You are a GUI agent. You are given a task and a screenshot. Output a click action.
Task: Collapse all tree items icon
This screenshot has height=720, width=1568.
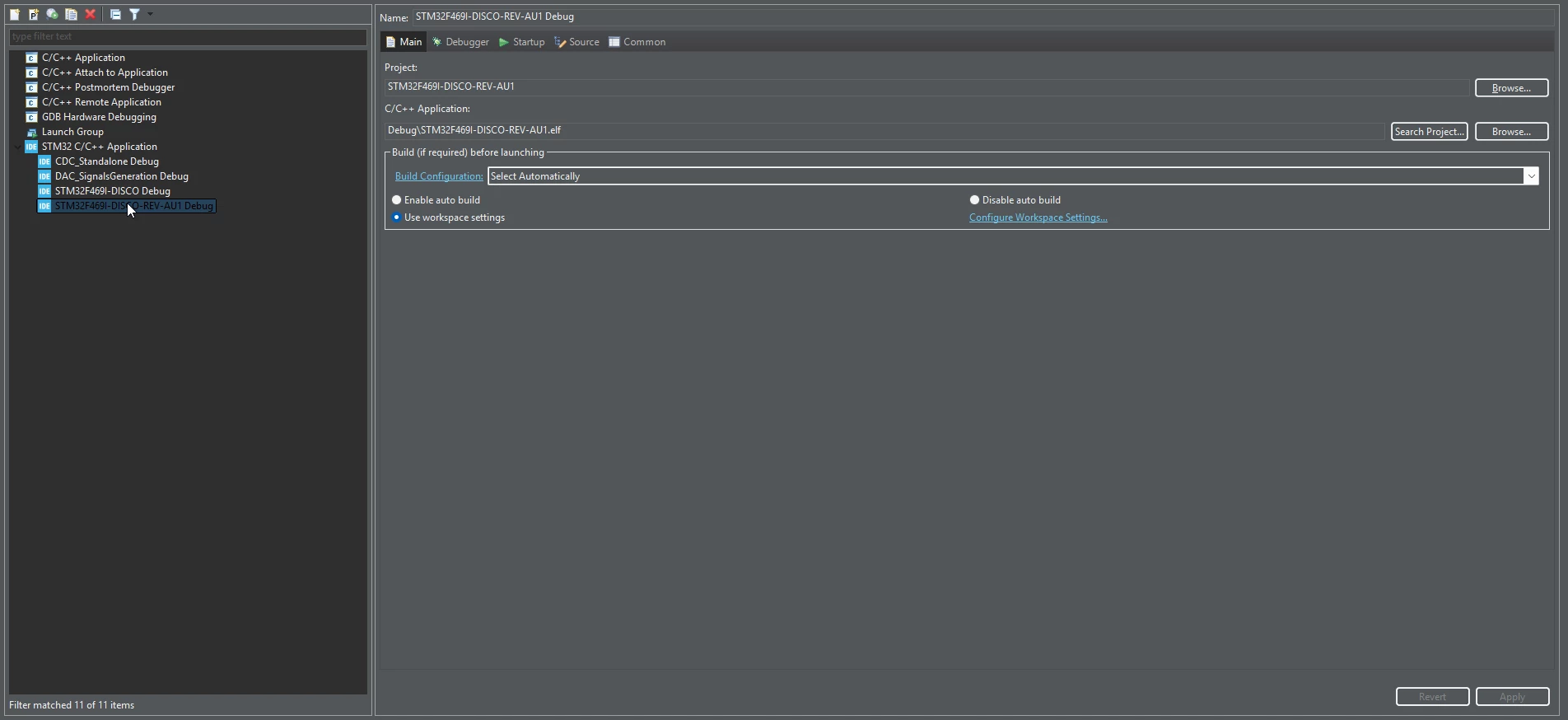(x=115, y=14)
